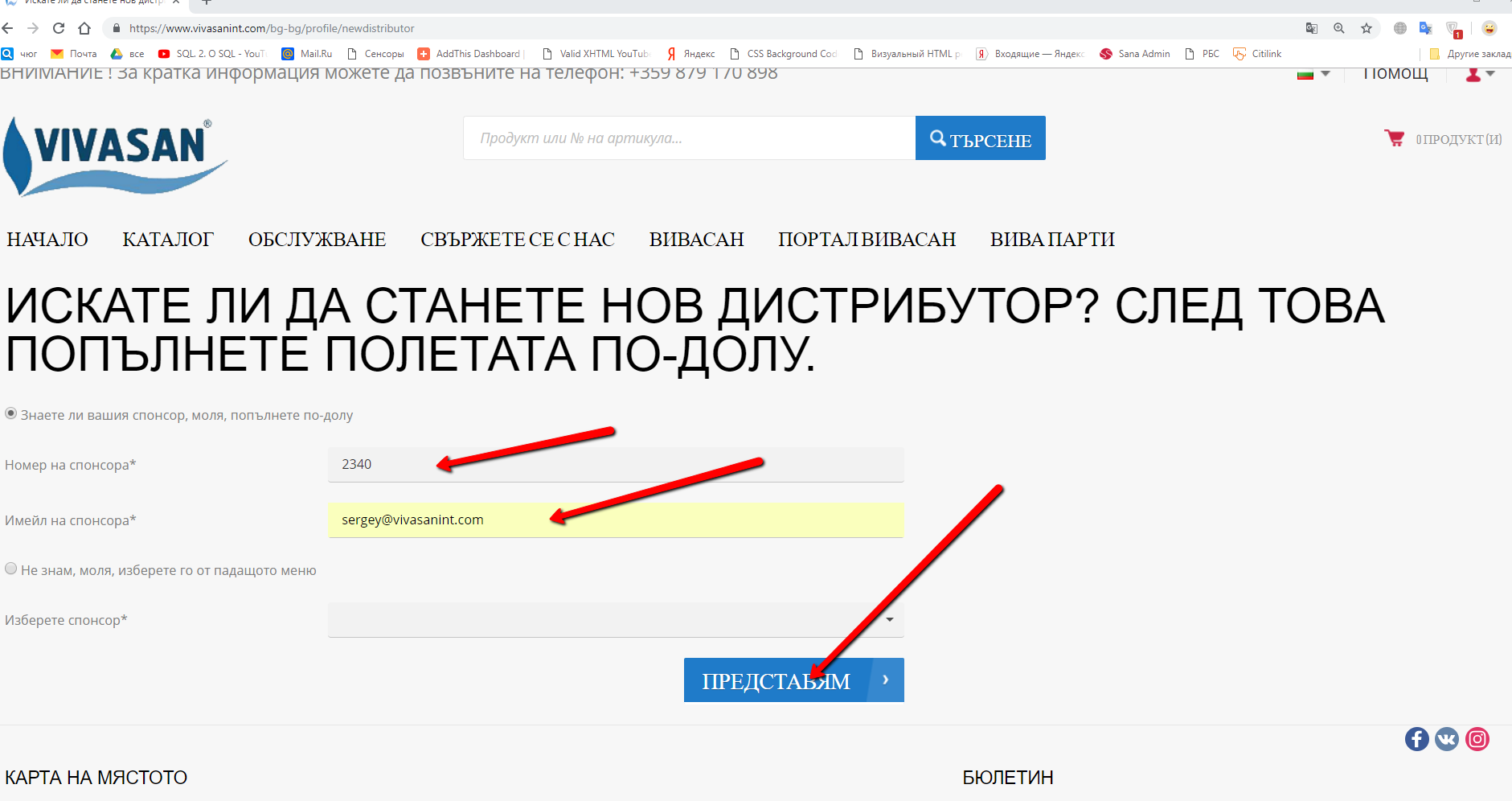1512x801 pixels.
Task: Open the 'чюг' bookmark
Action: click(x=19, y=54)
